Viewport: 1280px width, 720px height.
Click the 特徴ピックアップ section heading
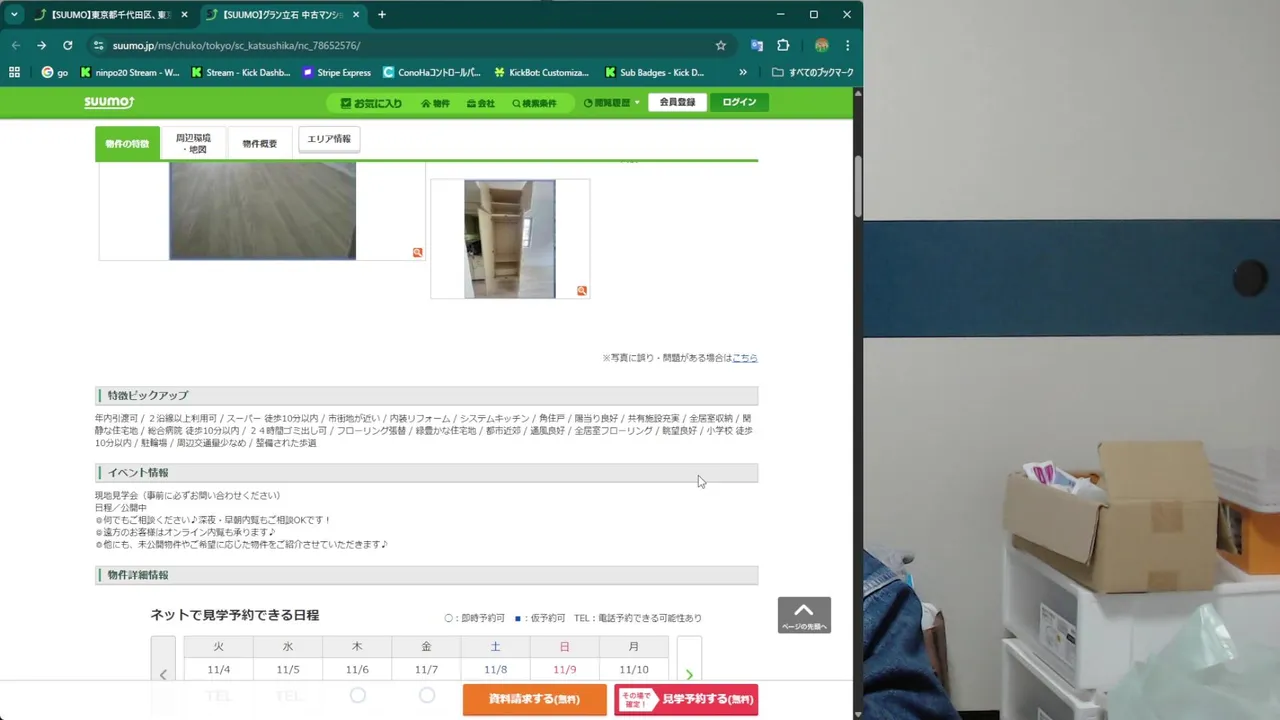(147, 395)
